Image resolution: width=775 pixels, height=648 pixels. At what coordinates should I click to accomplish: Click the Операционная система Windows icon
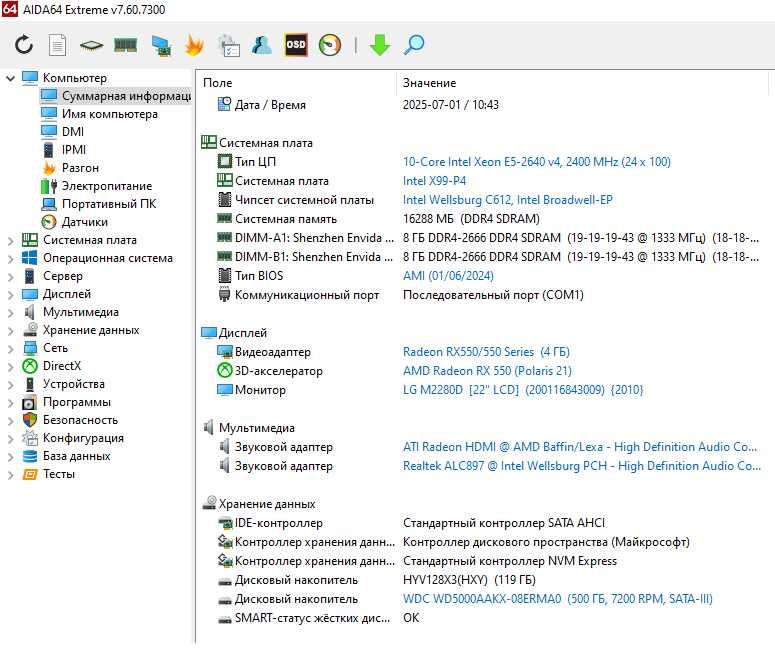30,258
